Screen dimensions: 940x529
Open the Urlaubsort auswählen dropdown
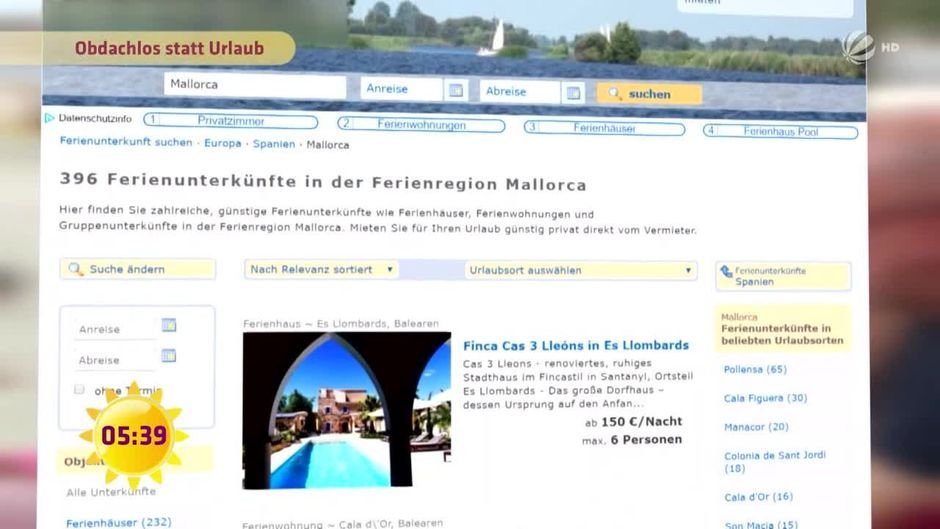click(x=580, y=270)
